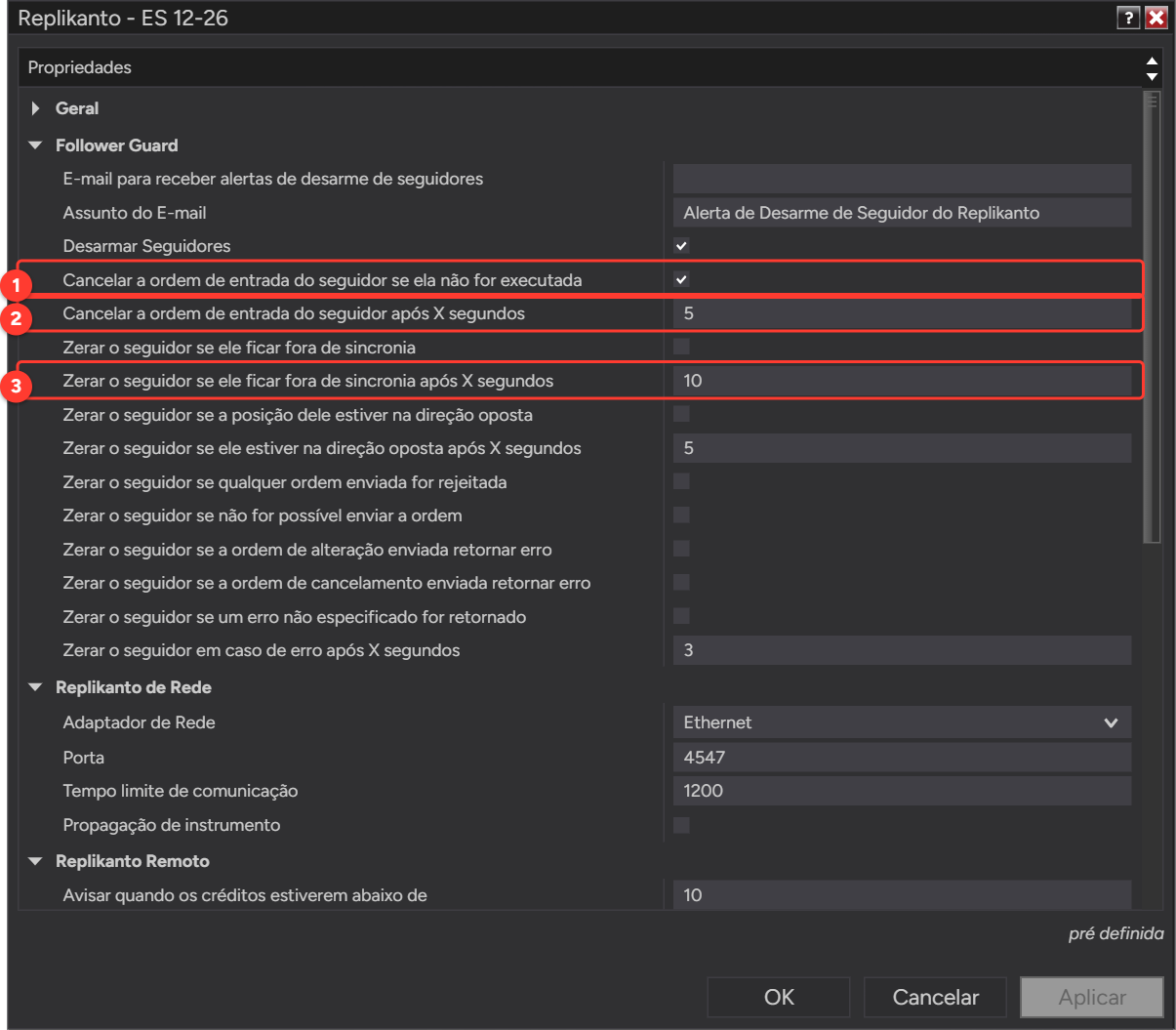The width and height of the screenshot is (1176, 1030).
Task: Enable zerar seguidor se erro não especificado
Action: tap(681, 616)
